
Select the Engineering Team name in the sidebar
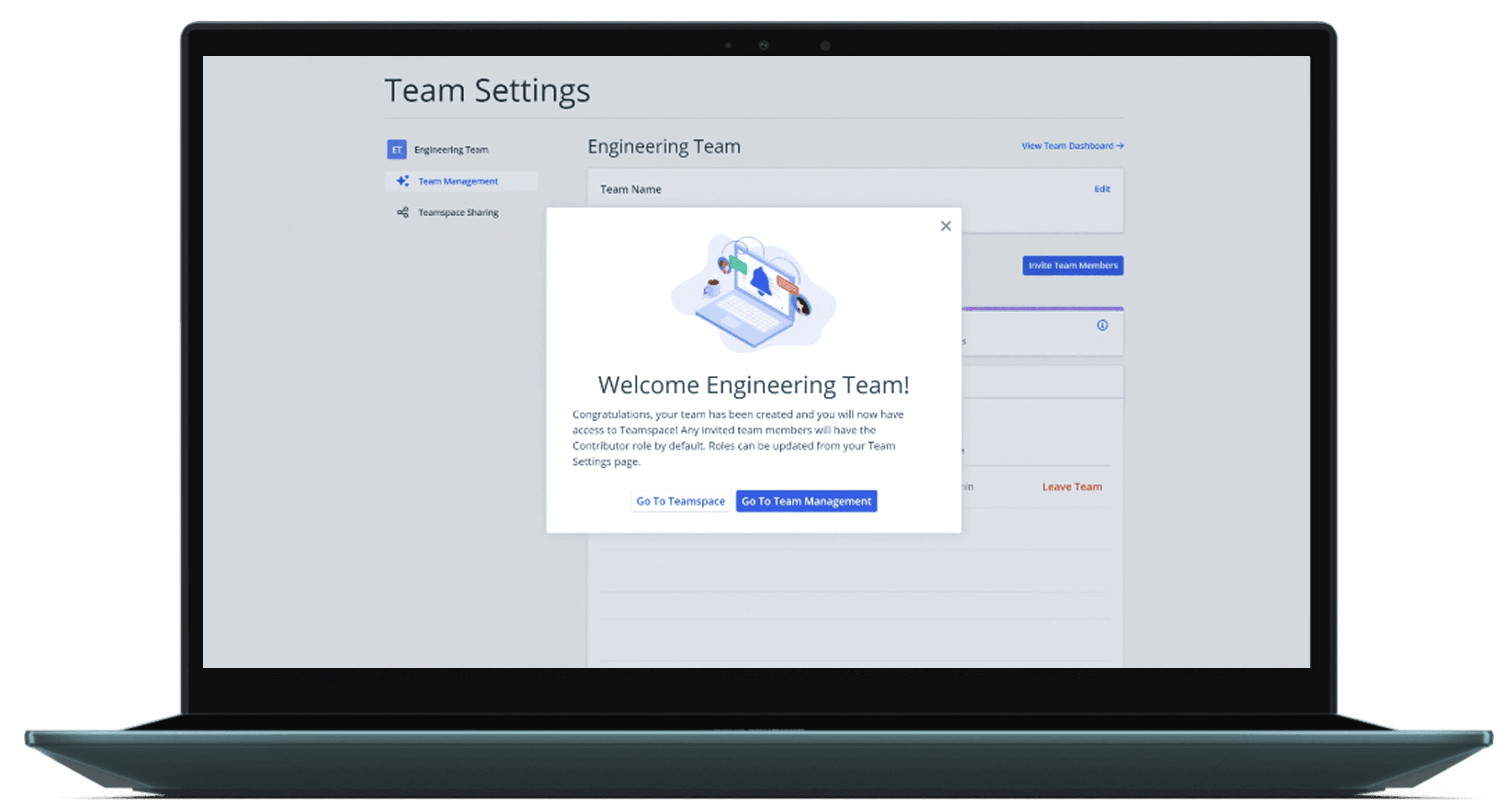click(451, 150)
